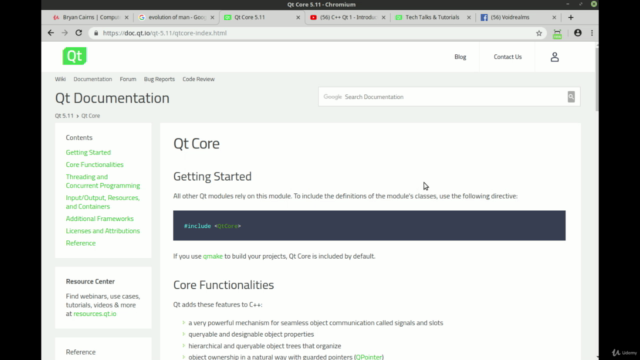Click the site lock icon in address bar

coord(96,33)
